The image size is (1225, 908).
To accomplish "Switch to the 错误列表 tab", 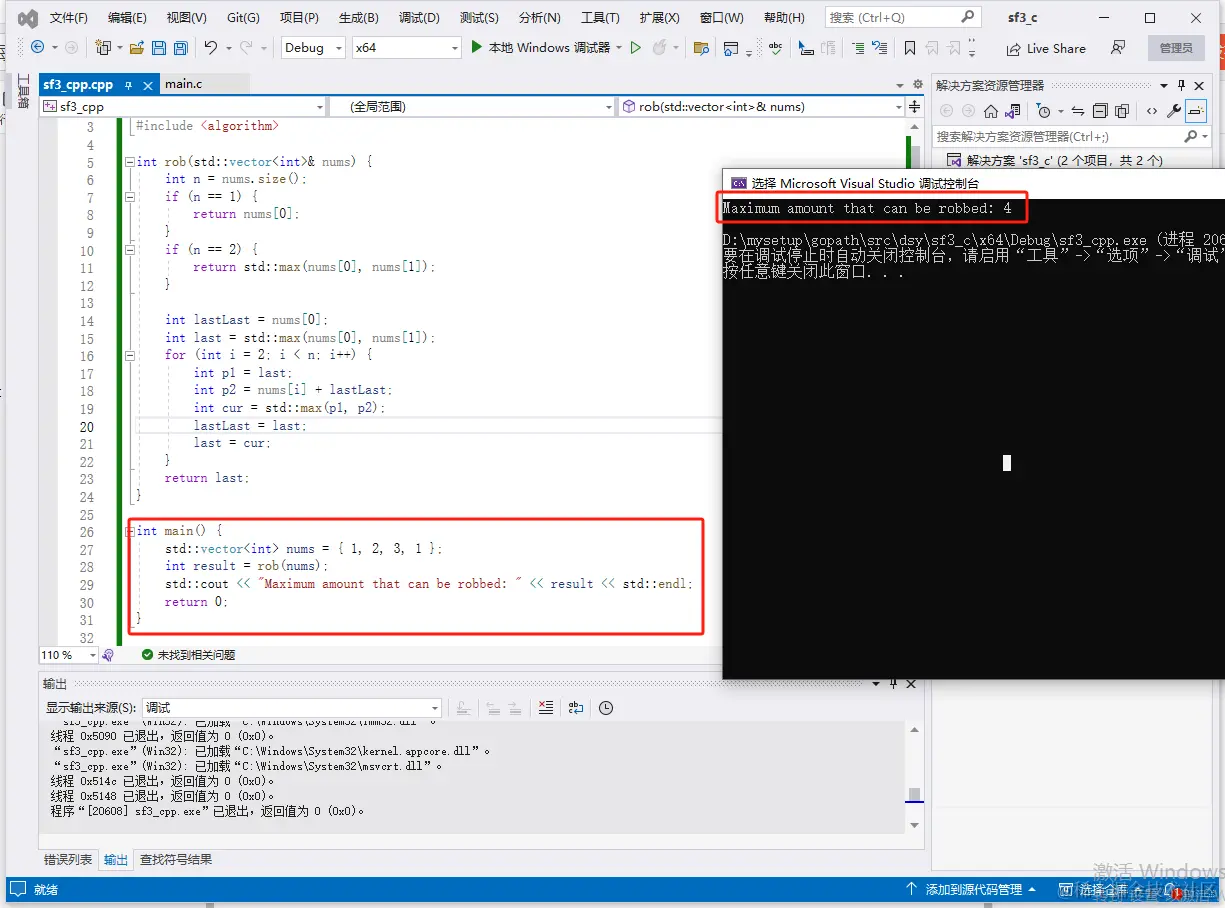I will click(68, 860).
